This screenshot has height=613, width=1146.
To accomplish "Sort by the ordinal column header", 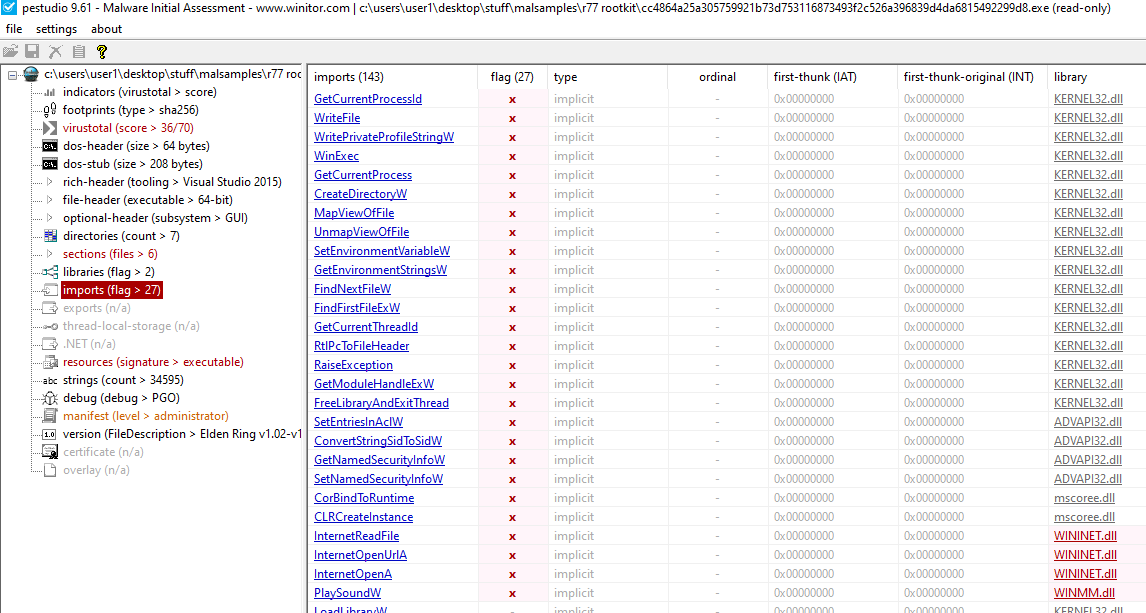I will point(717,77).
